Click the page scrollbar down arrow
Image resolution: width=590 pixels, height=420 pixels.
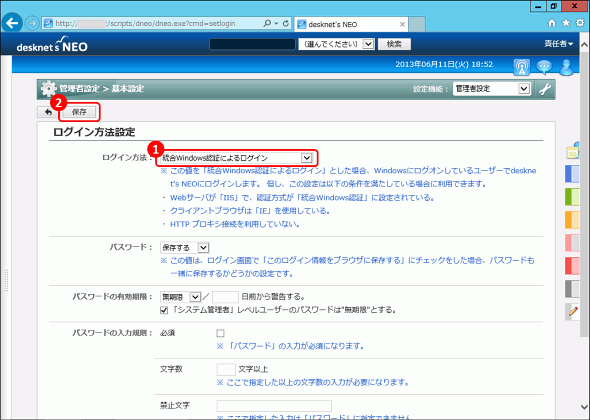pos(584,407)
